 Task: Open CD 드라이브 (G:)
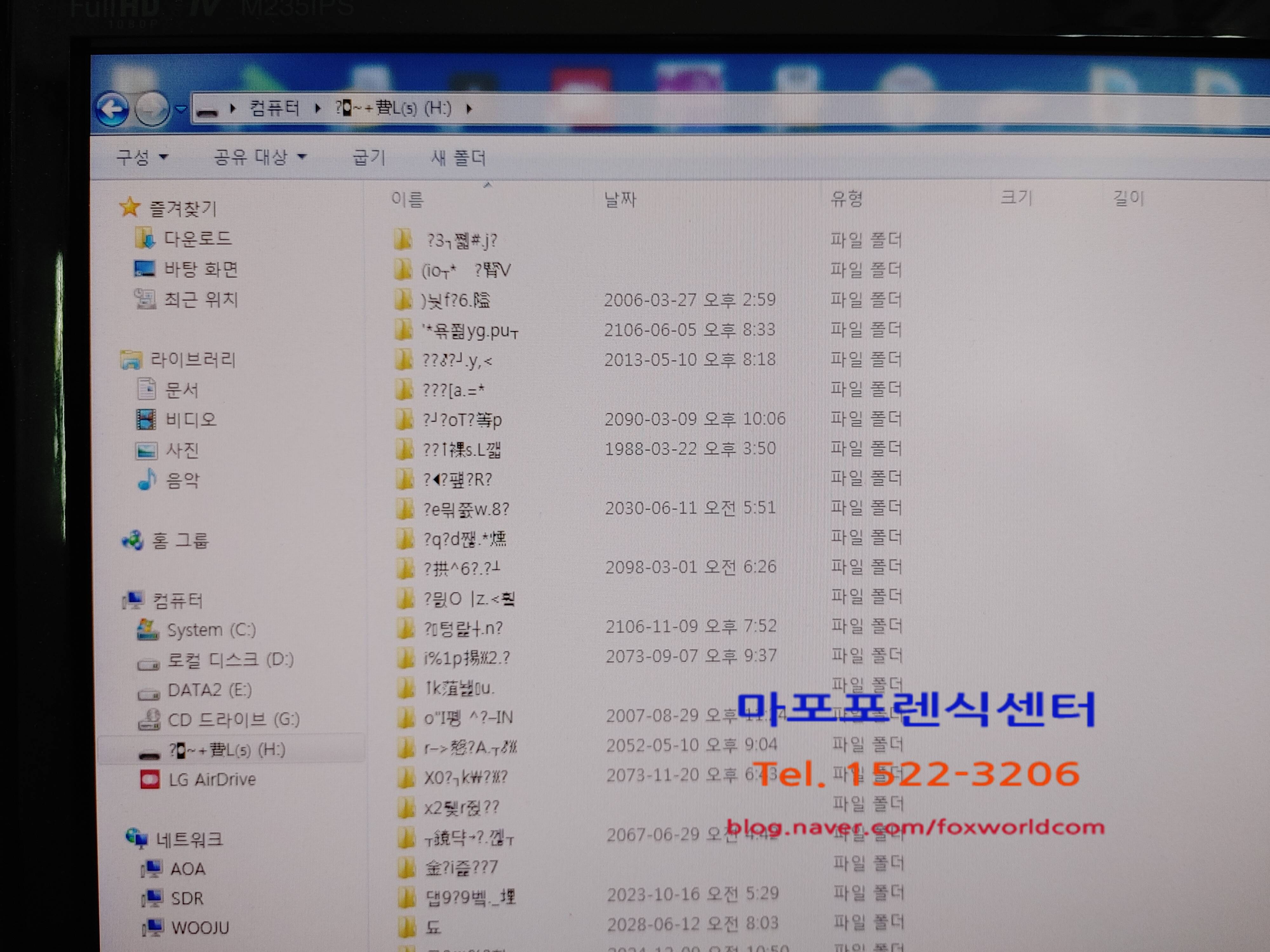point(234,720)
